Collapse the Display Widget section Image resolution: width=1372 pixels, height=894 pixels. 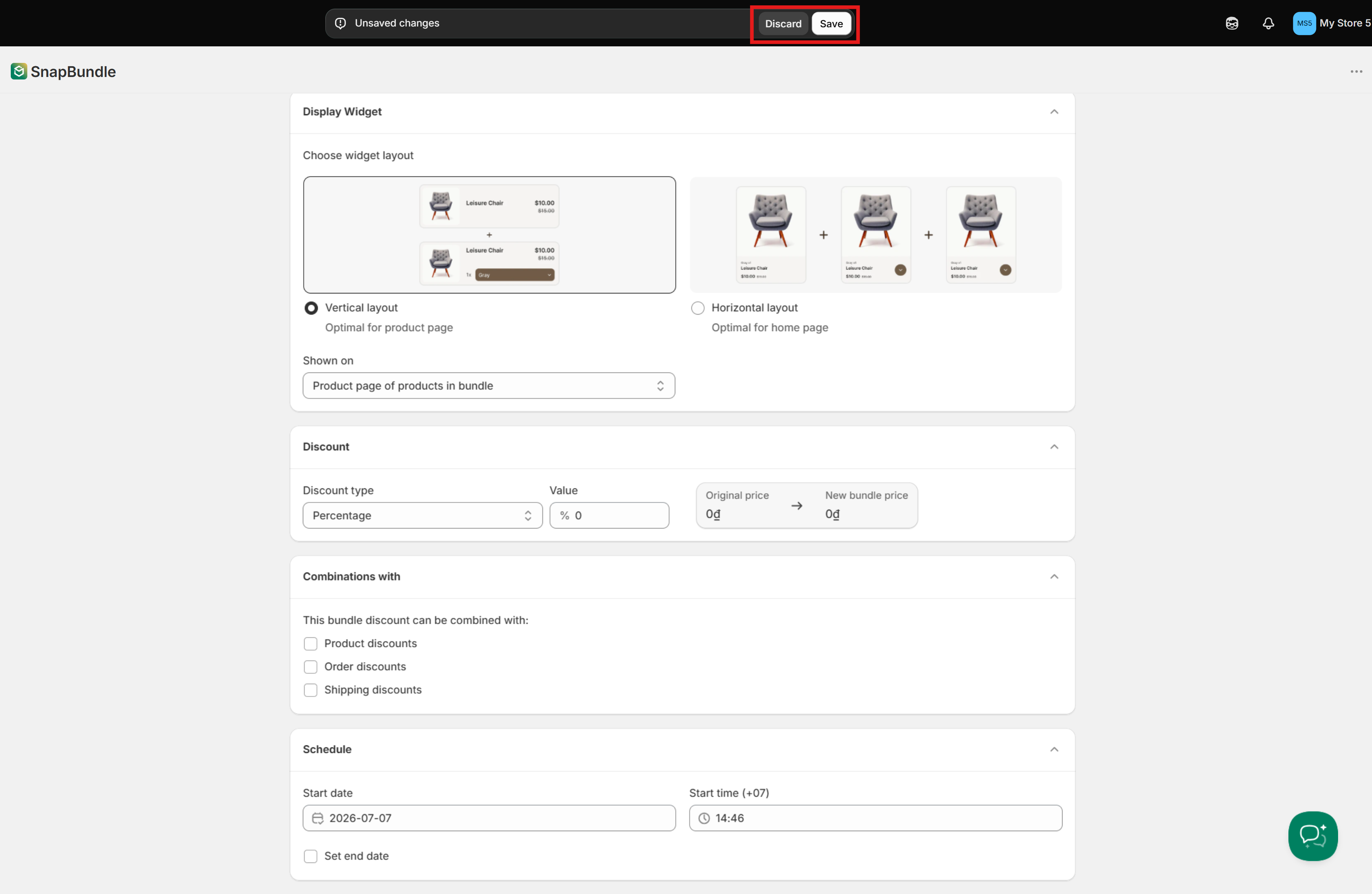click(1054, 111)
